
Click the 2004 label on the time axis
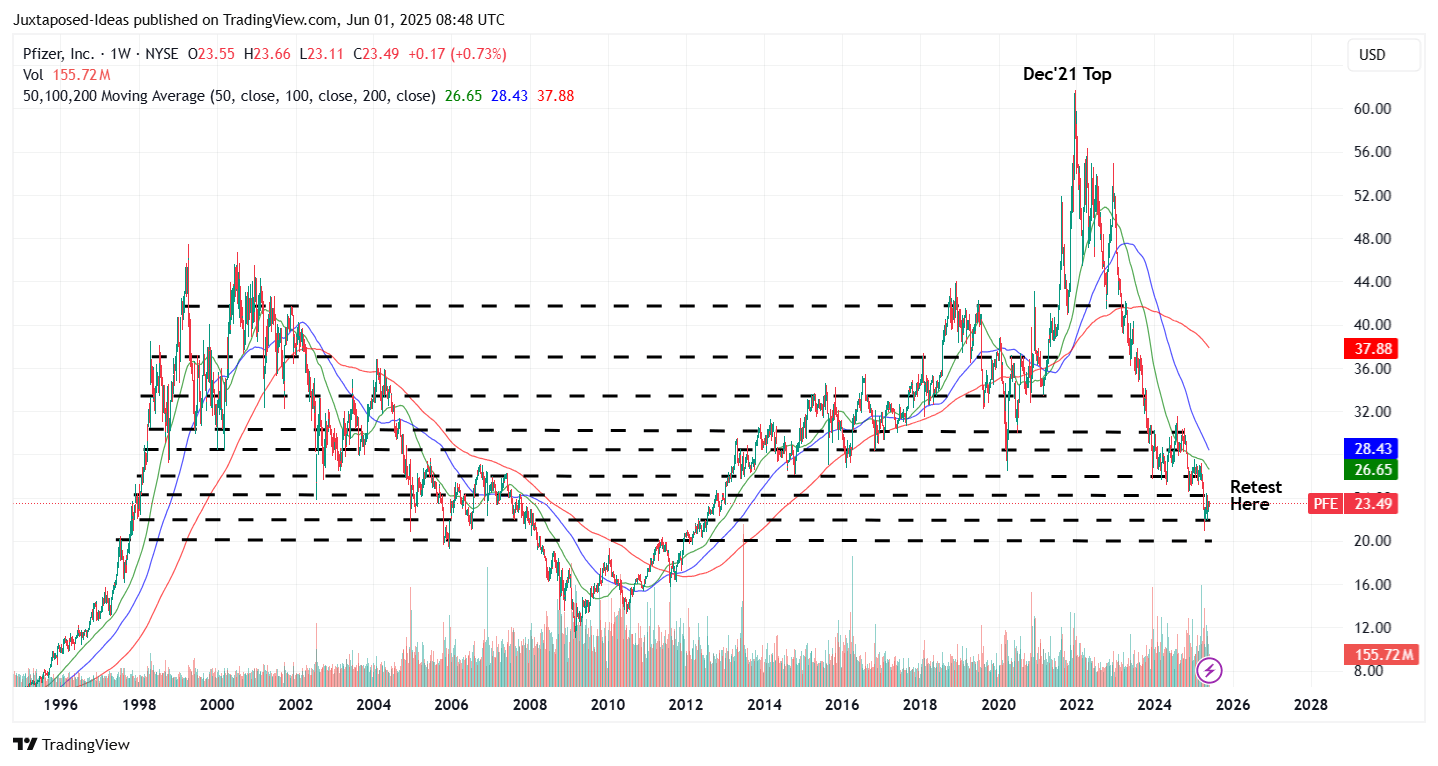tap(374, 705)
